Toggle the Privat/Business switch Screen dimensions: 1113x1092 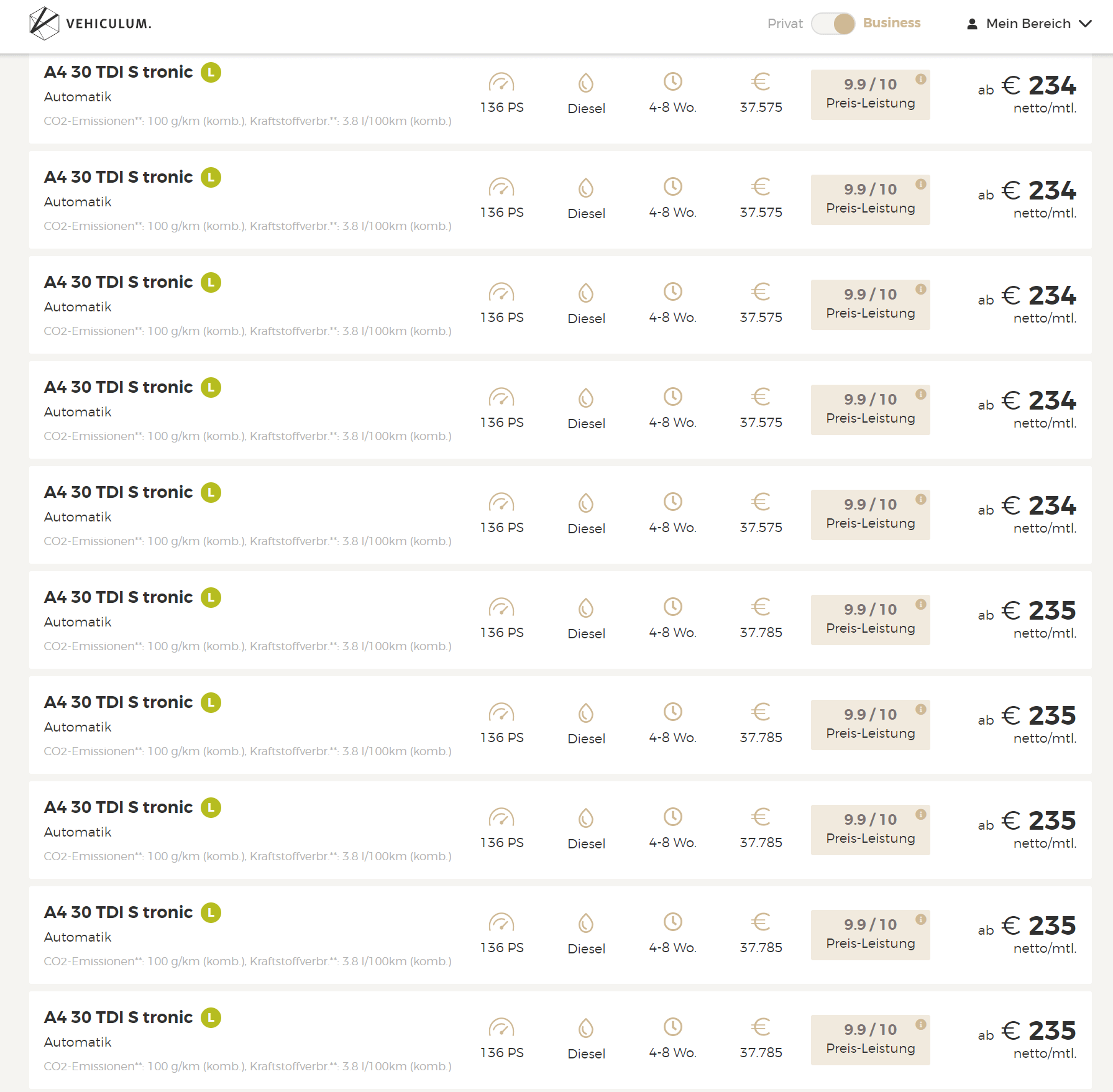(x=833, y=24)
